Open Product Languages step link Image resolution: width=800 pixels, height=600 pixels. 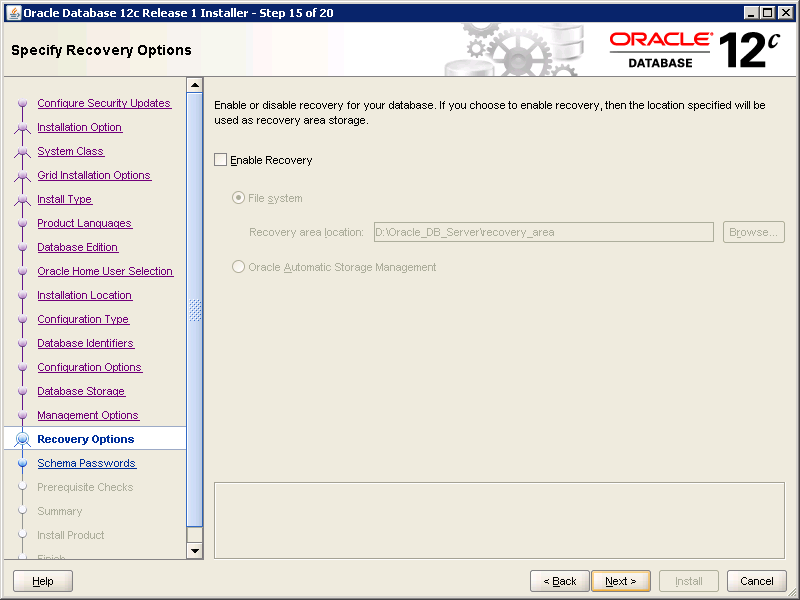85,223
